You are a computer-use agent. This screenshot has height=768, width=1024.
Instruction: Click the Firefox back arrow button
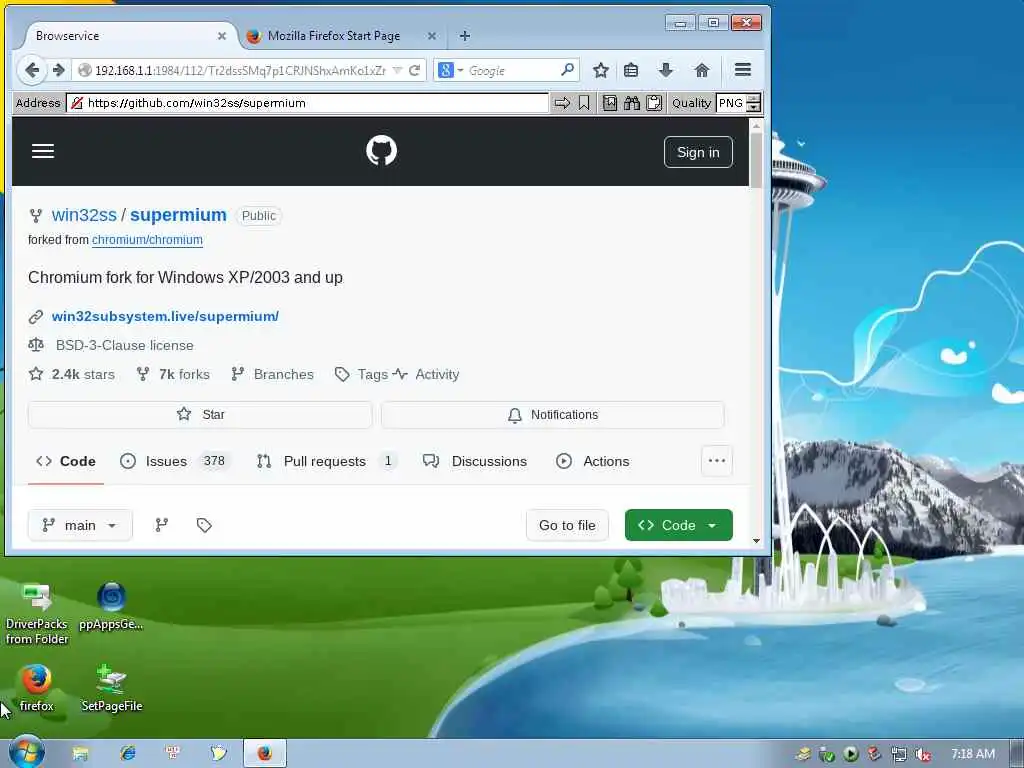click(31, 70)
